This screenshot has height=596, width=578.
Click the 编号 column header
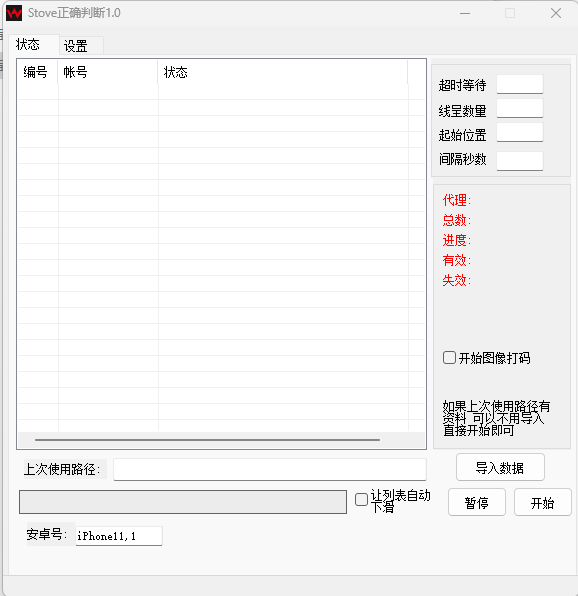coord(38,72)
